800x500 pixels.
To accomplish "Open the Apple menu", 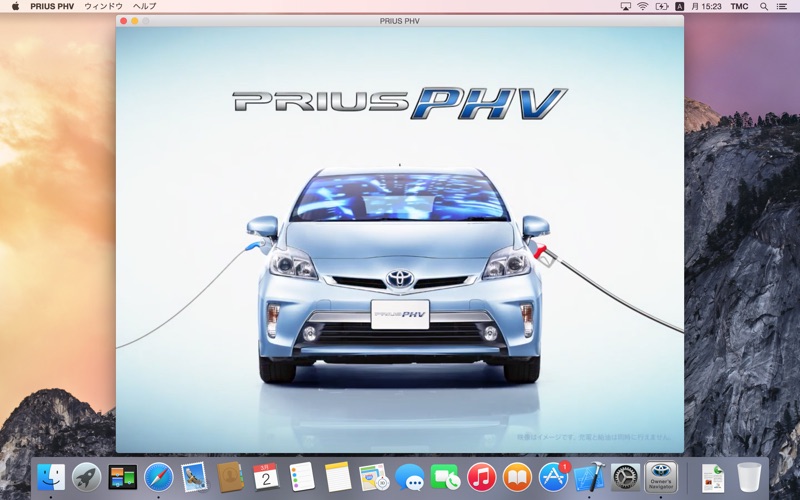I will [15, 6].
